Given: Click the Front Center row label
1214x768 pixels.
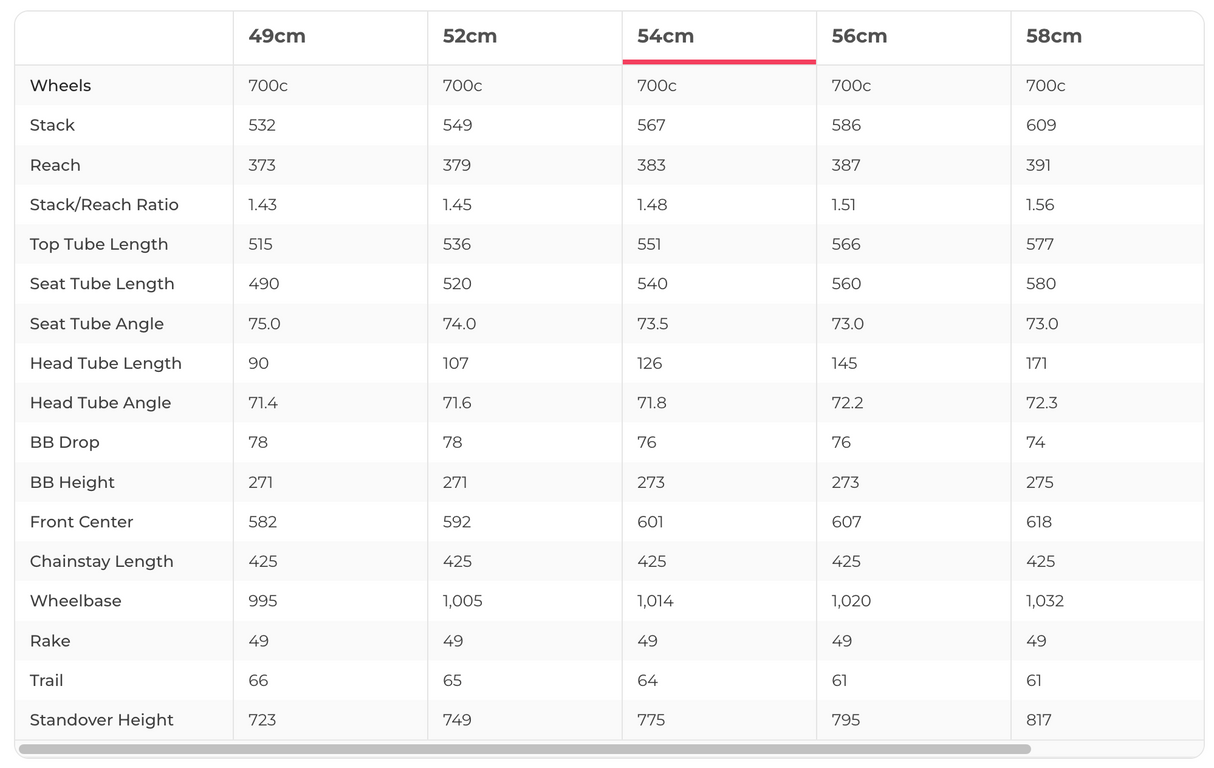Looking at the screenshot, I should pyautogui.click(x=81, y=522).
